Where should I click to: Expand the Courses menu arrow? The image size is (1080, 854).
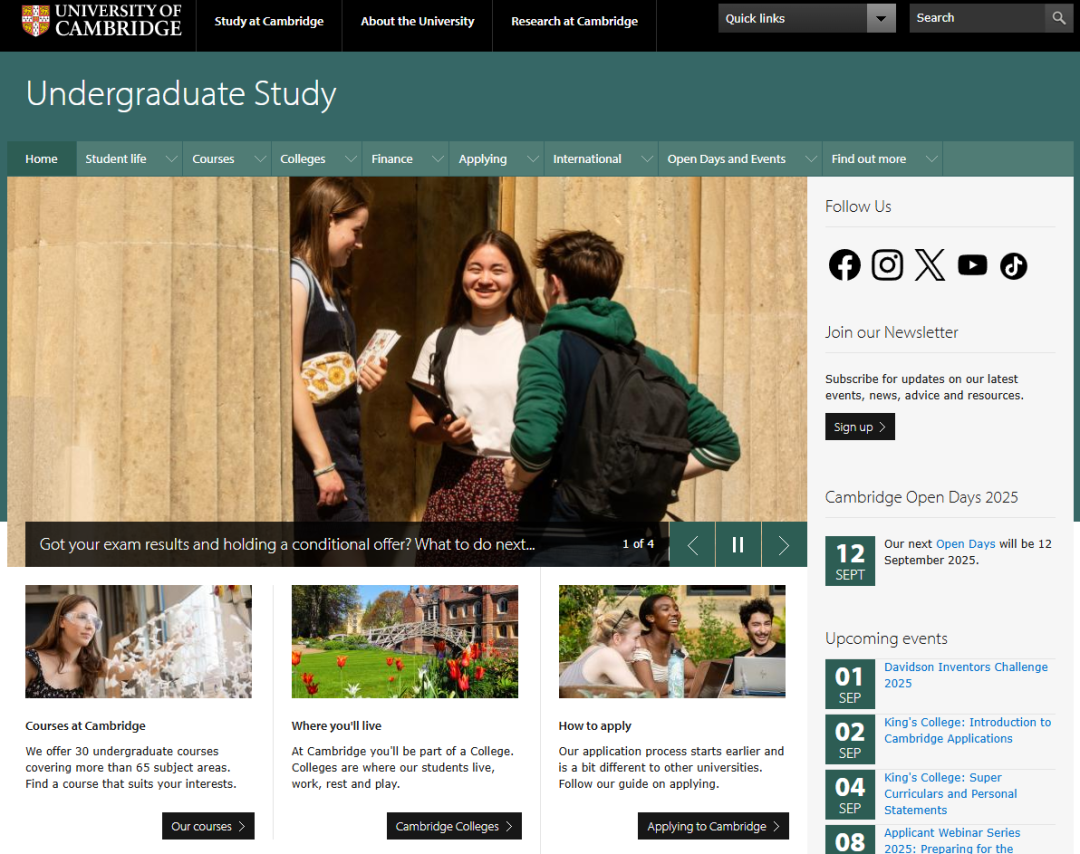pos(260,159)
